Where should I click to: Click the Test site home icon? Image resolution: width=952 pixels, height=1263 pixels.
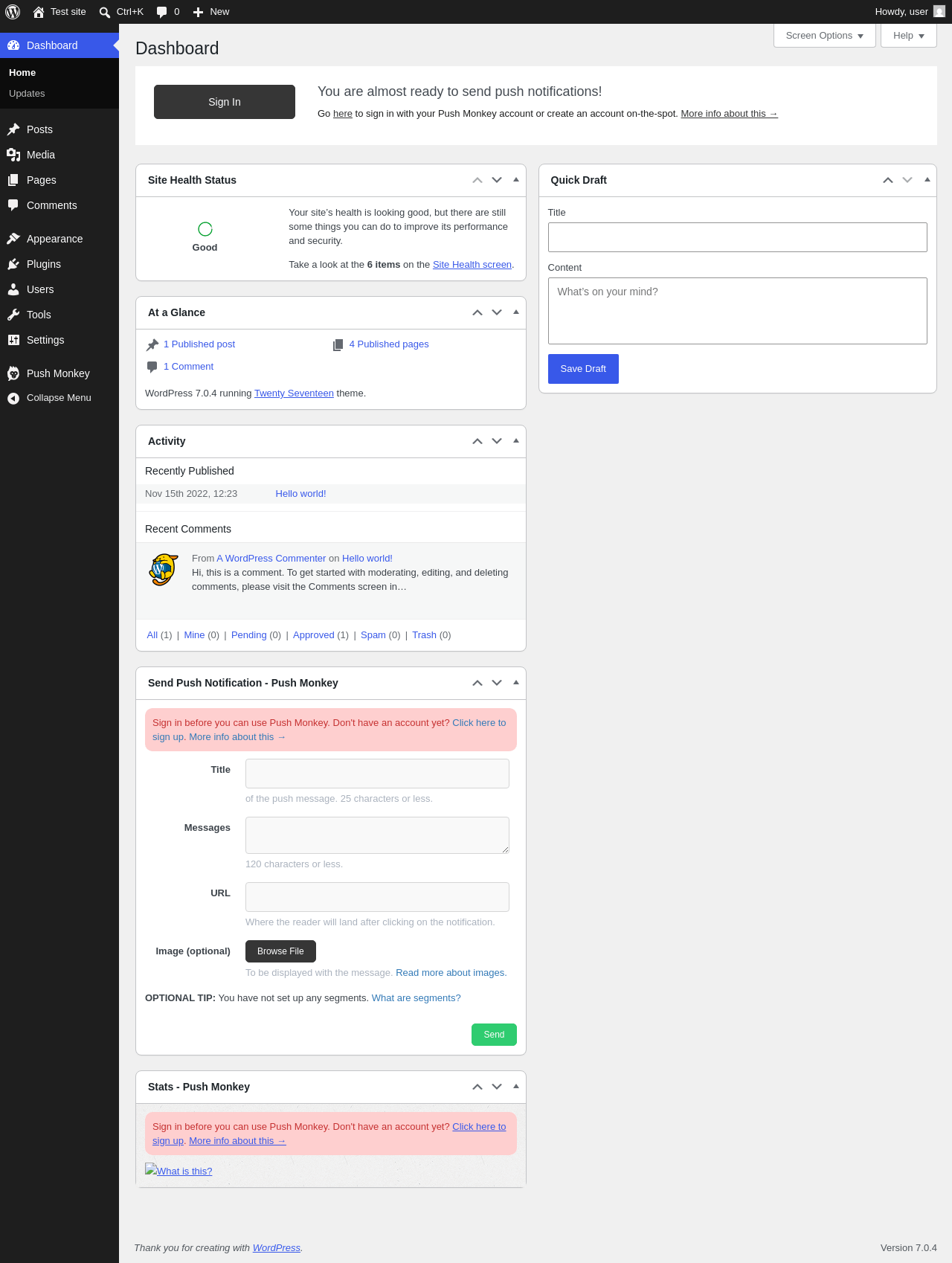coord(39,12)
